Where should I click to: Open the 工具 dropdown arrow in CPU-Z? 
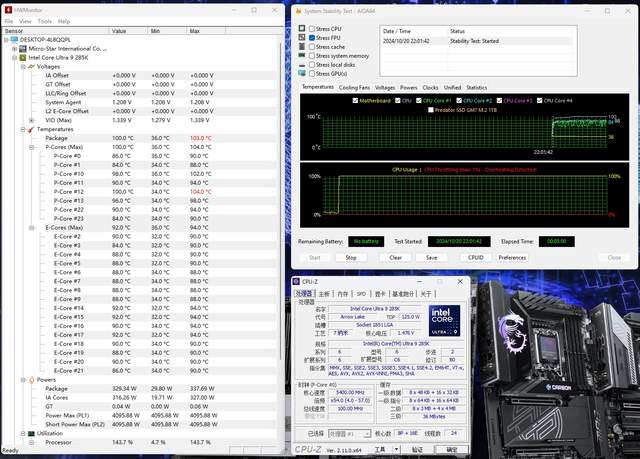click(x=396, y=450)
